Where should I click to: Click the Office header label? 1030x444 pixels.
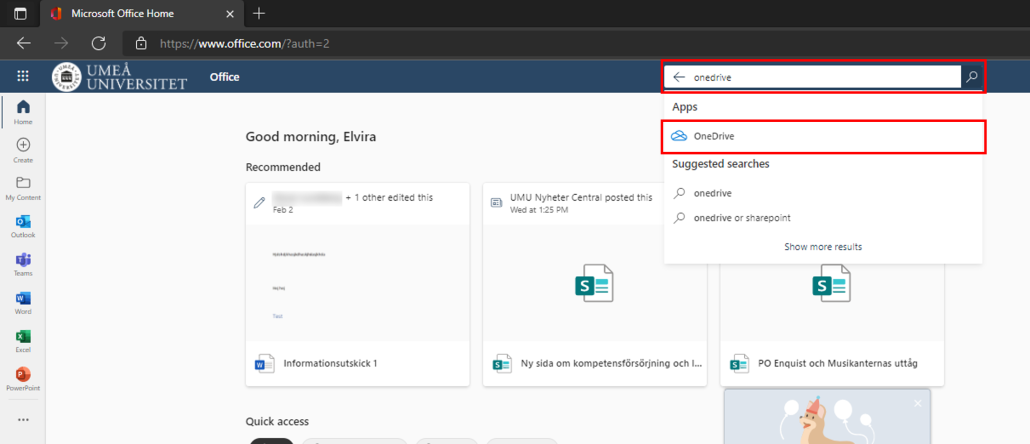(x=225, y=77)
